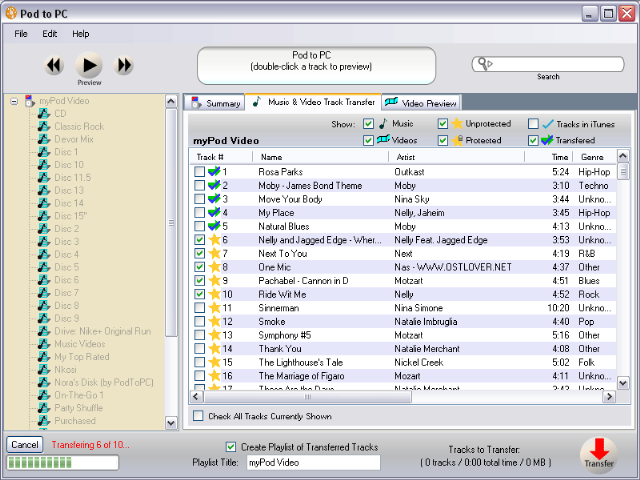Check the Rosa Parks track checkbox
640x480 pixels.
click(199, 171)
